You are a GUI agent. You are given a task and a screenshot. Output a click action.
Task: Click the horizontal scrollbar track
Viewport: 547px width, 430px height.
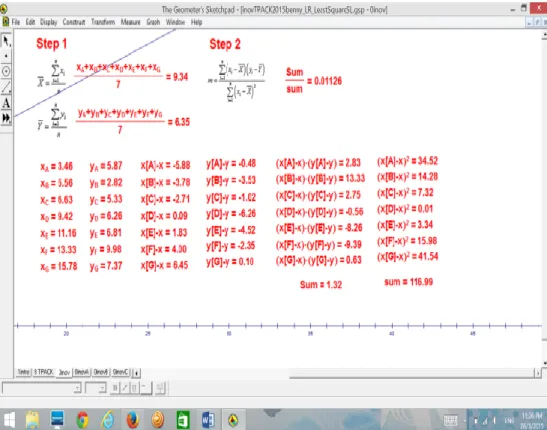412,373
